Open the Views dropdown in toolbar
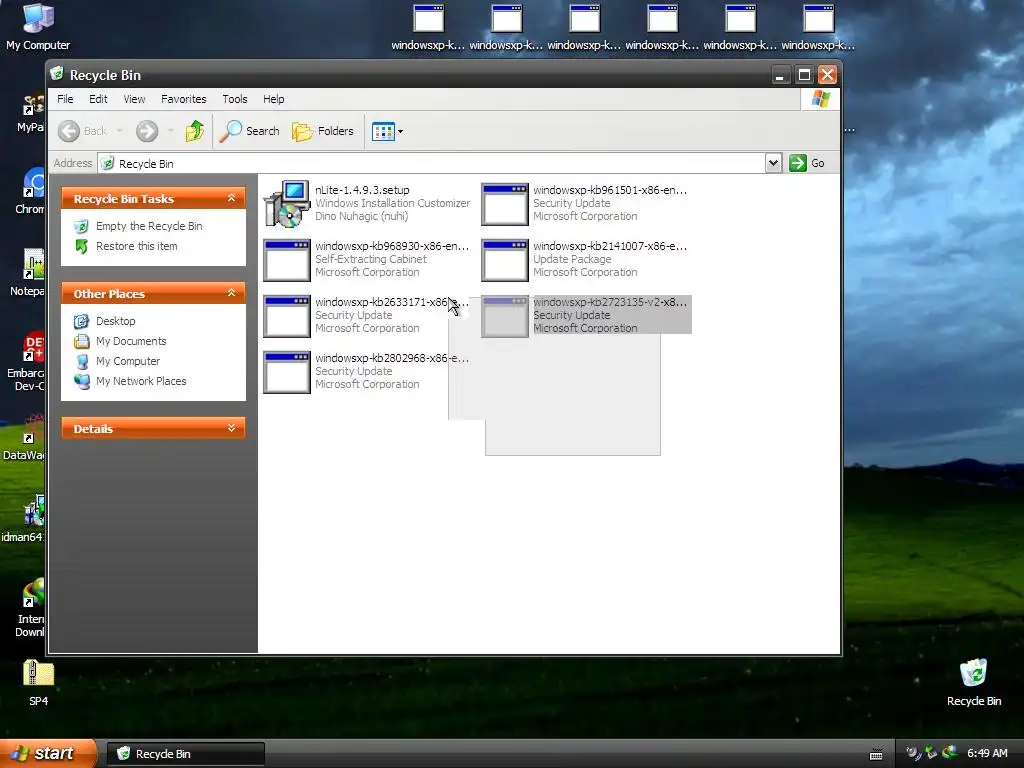 [387, 131]
